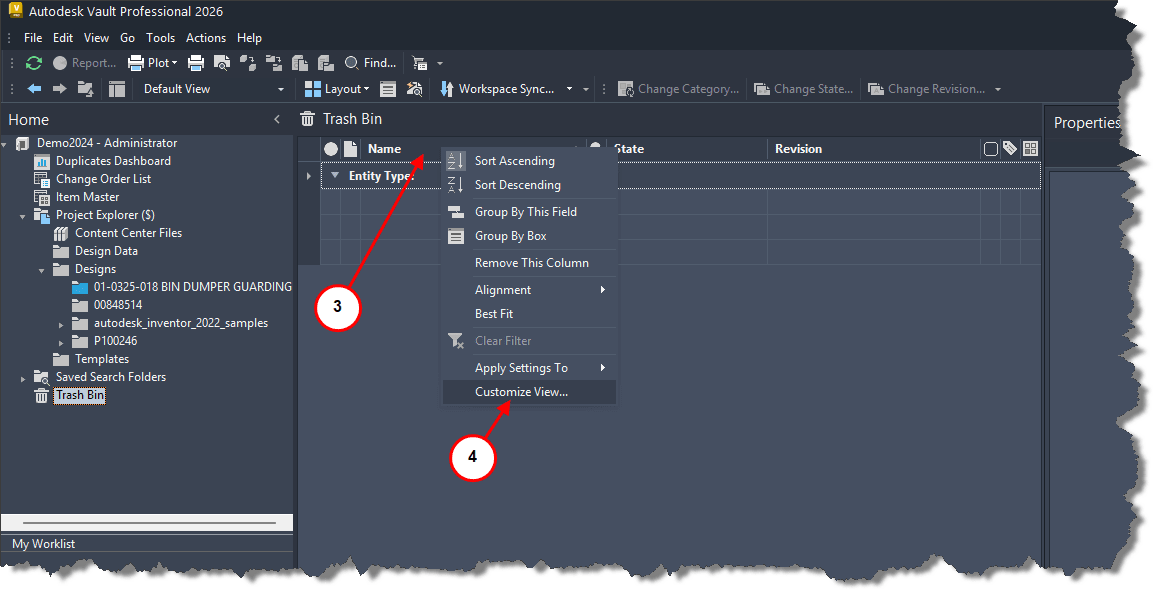
Task: Select Item Master in tree
Action: point(88,197)
